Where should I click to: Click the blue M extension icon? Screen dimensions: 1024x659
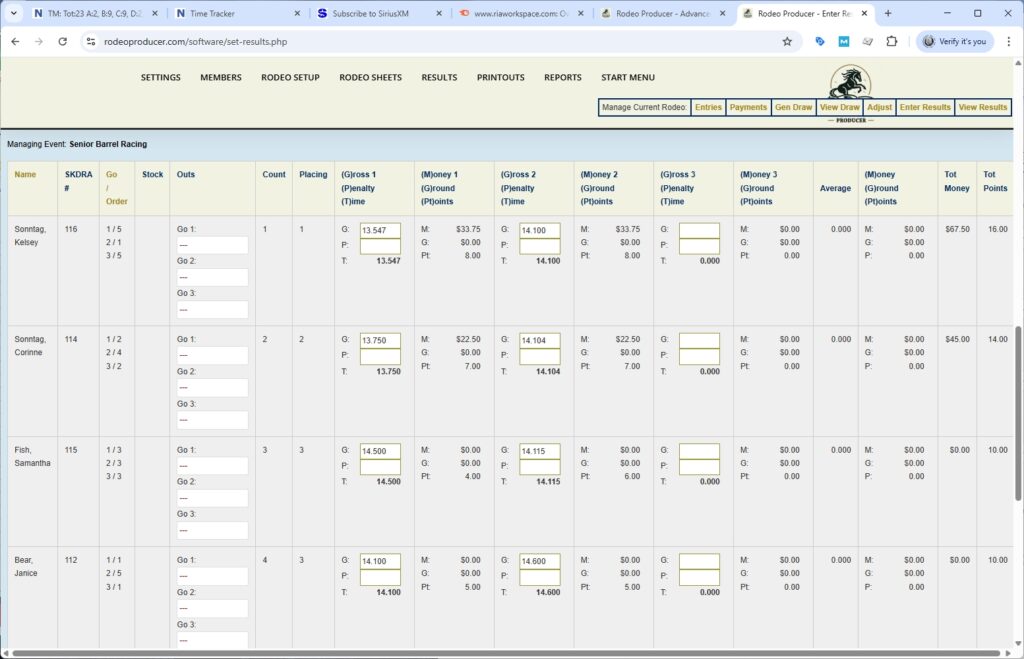coord(842,43)
